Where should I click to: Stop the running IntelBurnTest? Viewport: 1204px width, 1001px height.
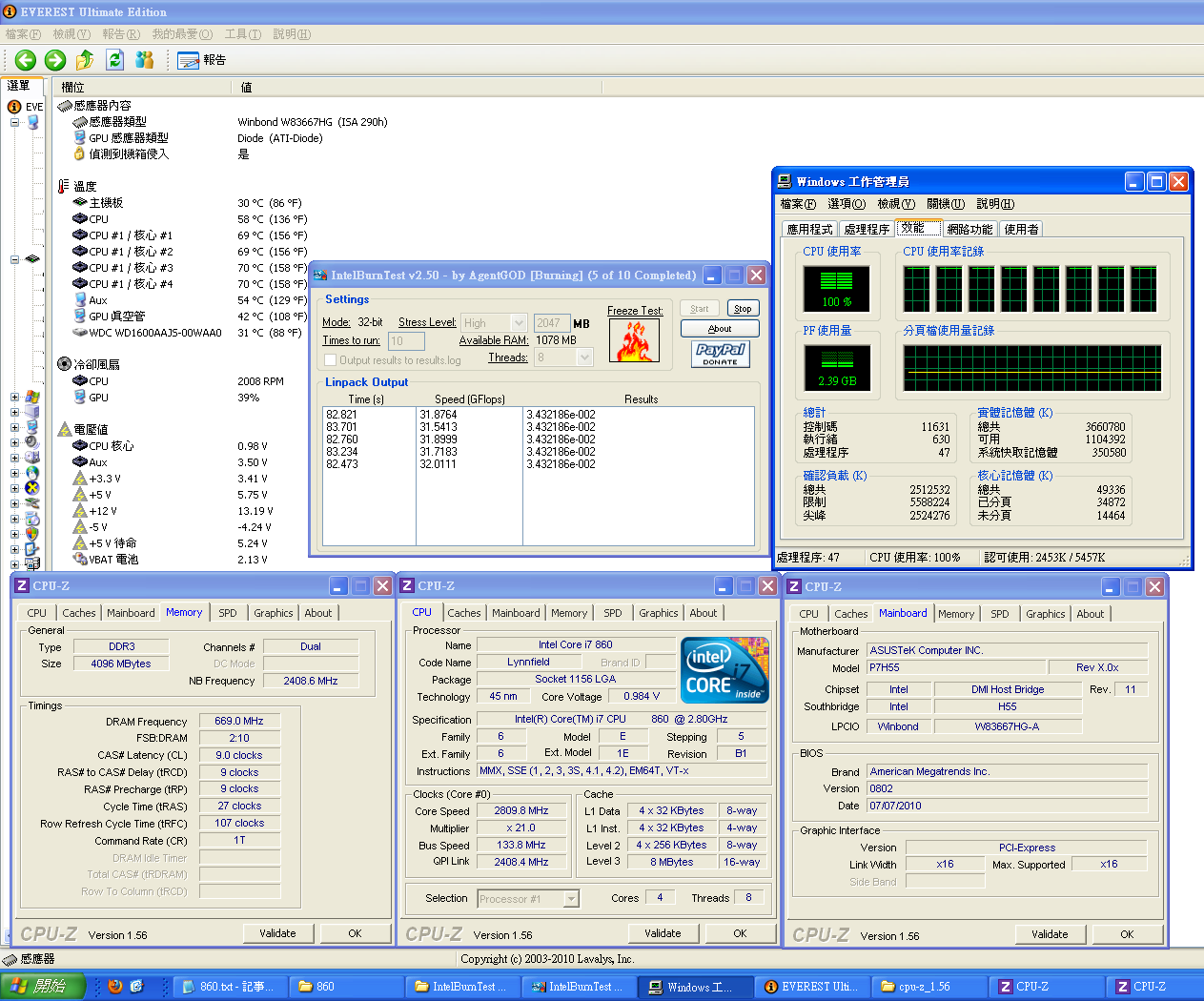click(743, 309)
